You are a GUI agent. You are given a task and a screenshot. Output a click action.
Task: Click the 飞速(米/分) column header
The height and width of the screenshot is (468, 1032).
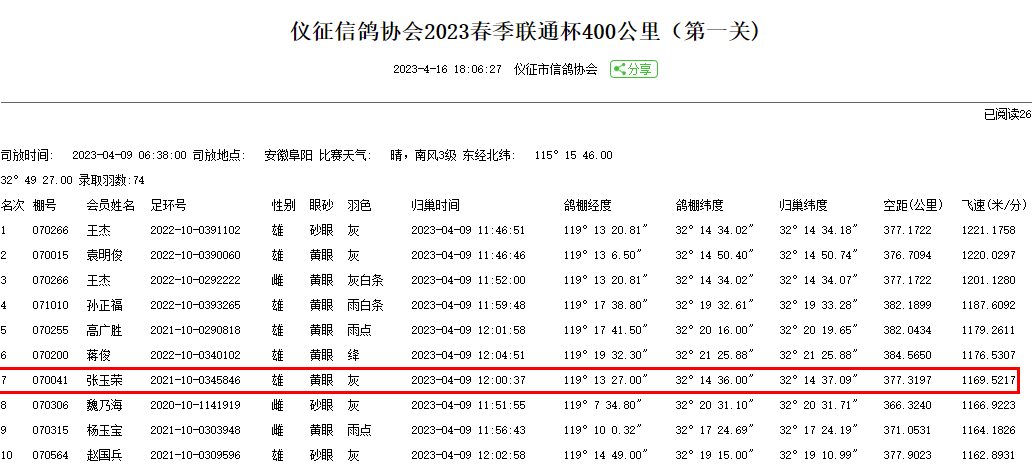[x=993, y=205]
